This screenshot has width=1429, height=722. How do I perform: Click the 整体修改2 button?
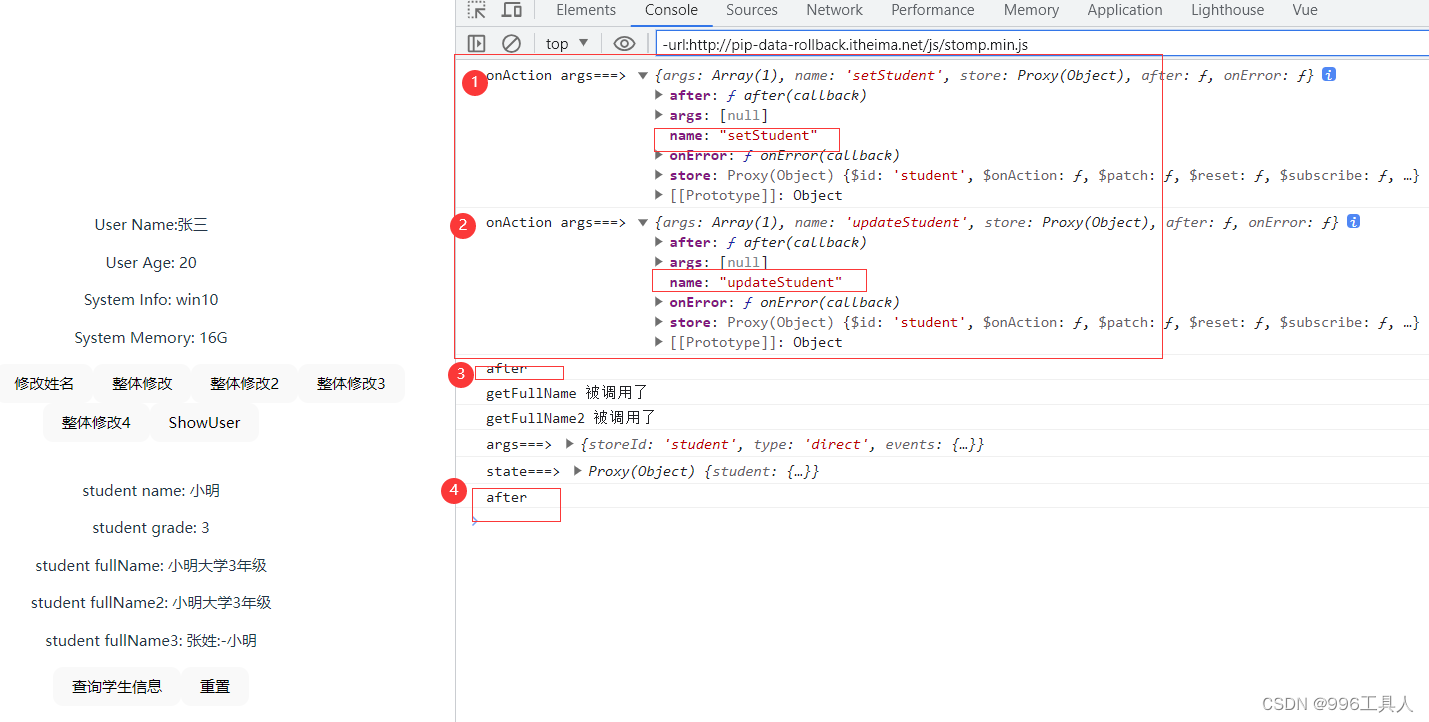(244, 383)
